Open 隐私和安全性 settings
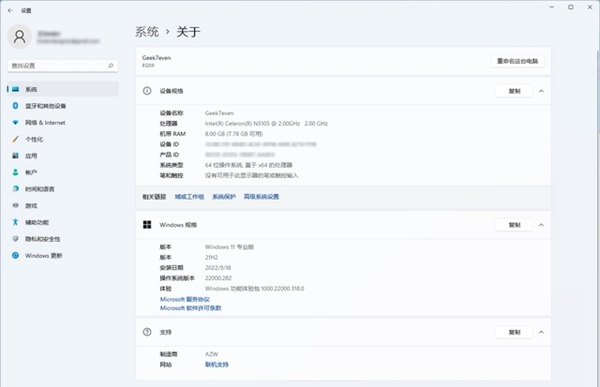 (63, 239)
